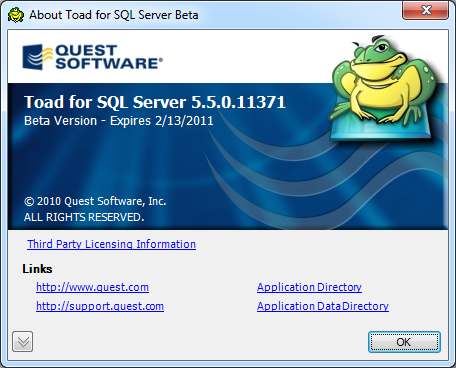This screenshot has height=368, width=456.
Task: Click the 'About Toad for SQL Server Beta' title
Action: coord(114,15)
